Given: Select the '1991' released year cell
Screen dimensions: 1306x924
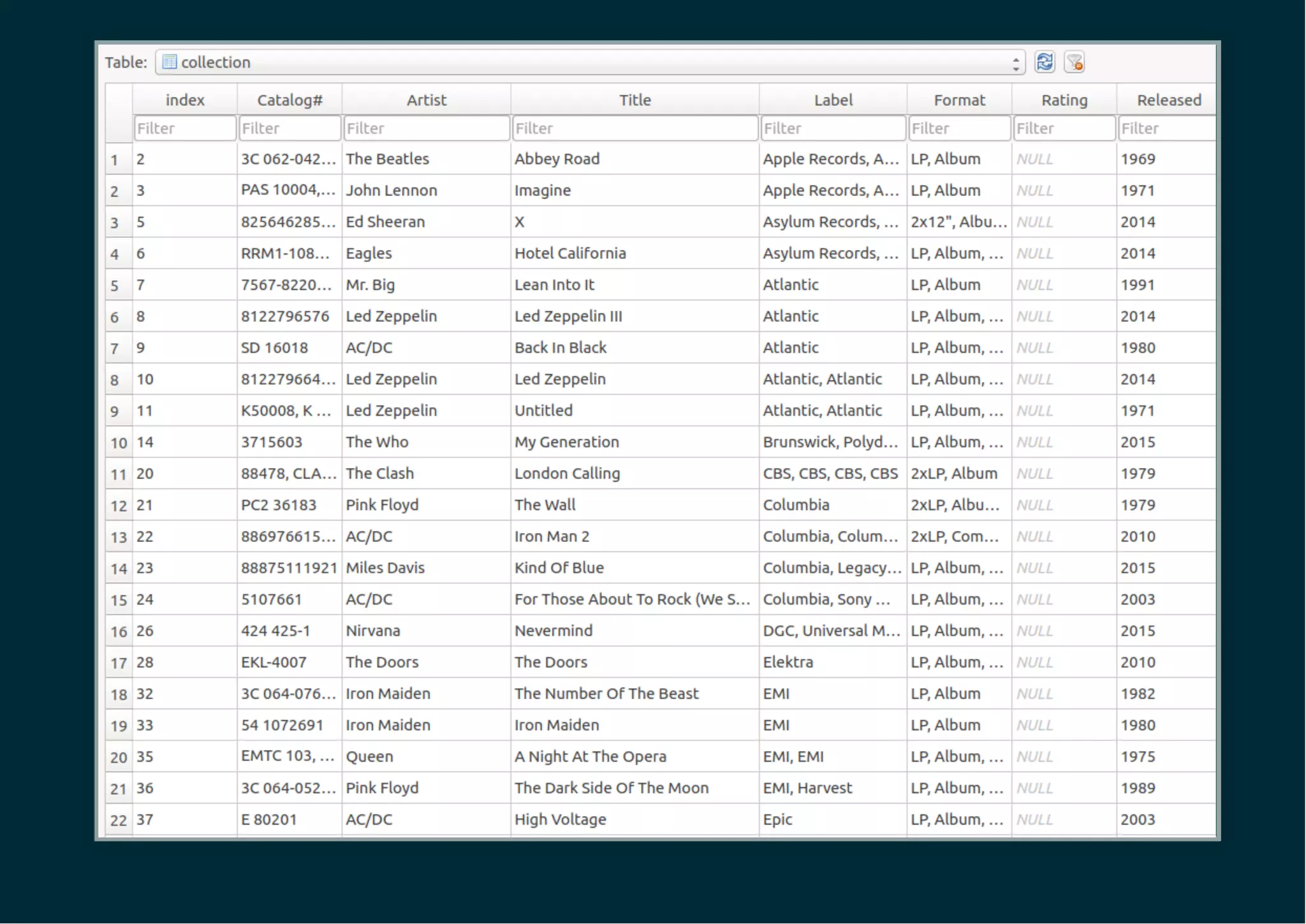Looking at the screenshot, I should coord(1167,284).
